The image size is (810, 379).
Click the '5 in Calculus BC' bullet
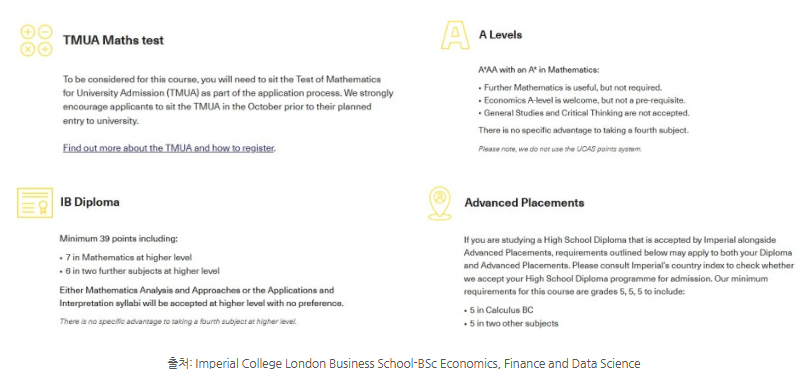pyautogui.click(x=499, y=310)
